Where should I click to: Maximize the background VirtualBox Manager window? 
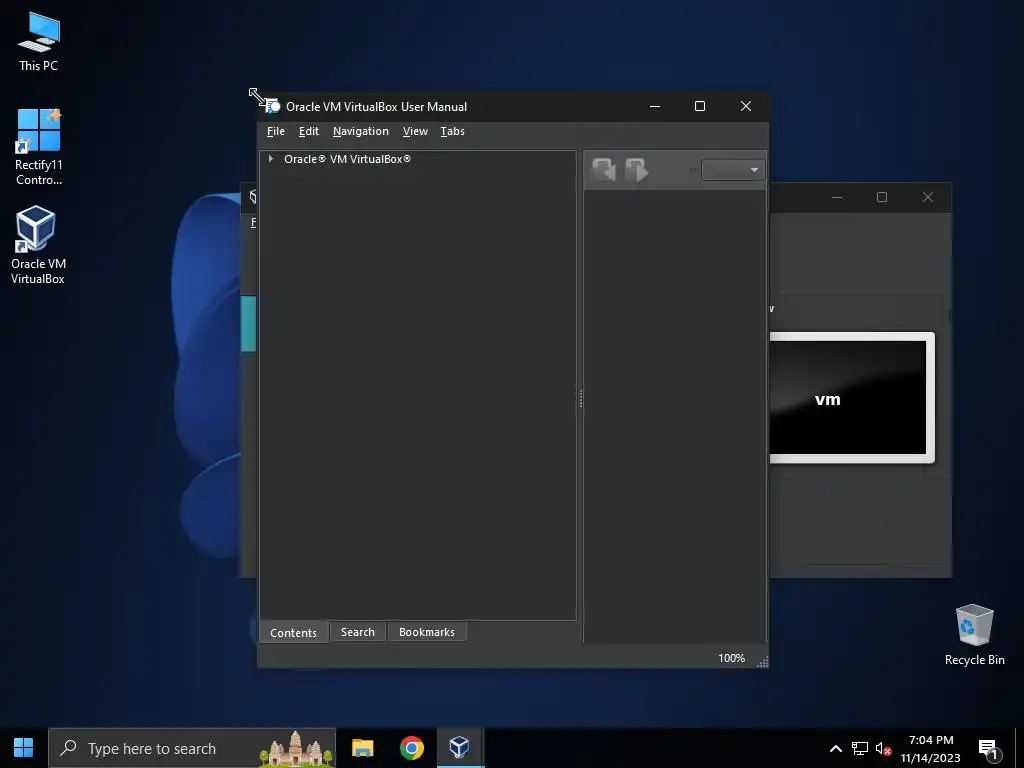[882, 197]
